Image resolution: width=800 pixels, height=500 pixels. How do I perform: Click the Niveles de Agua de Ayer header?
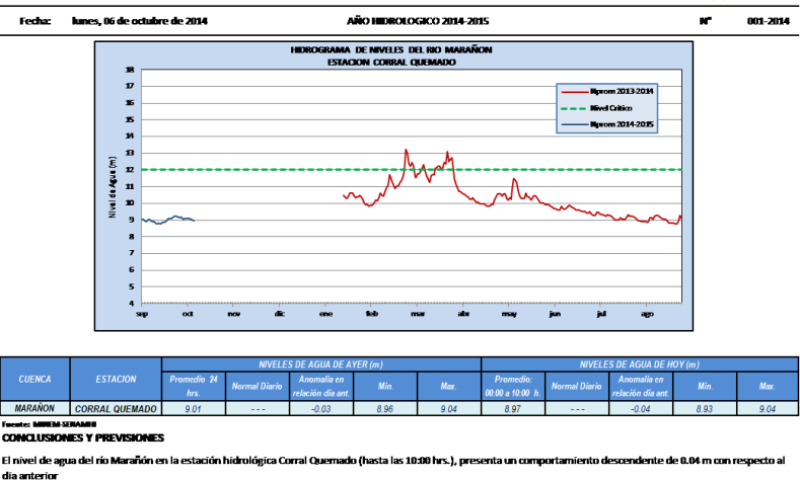321,364
